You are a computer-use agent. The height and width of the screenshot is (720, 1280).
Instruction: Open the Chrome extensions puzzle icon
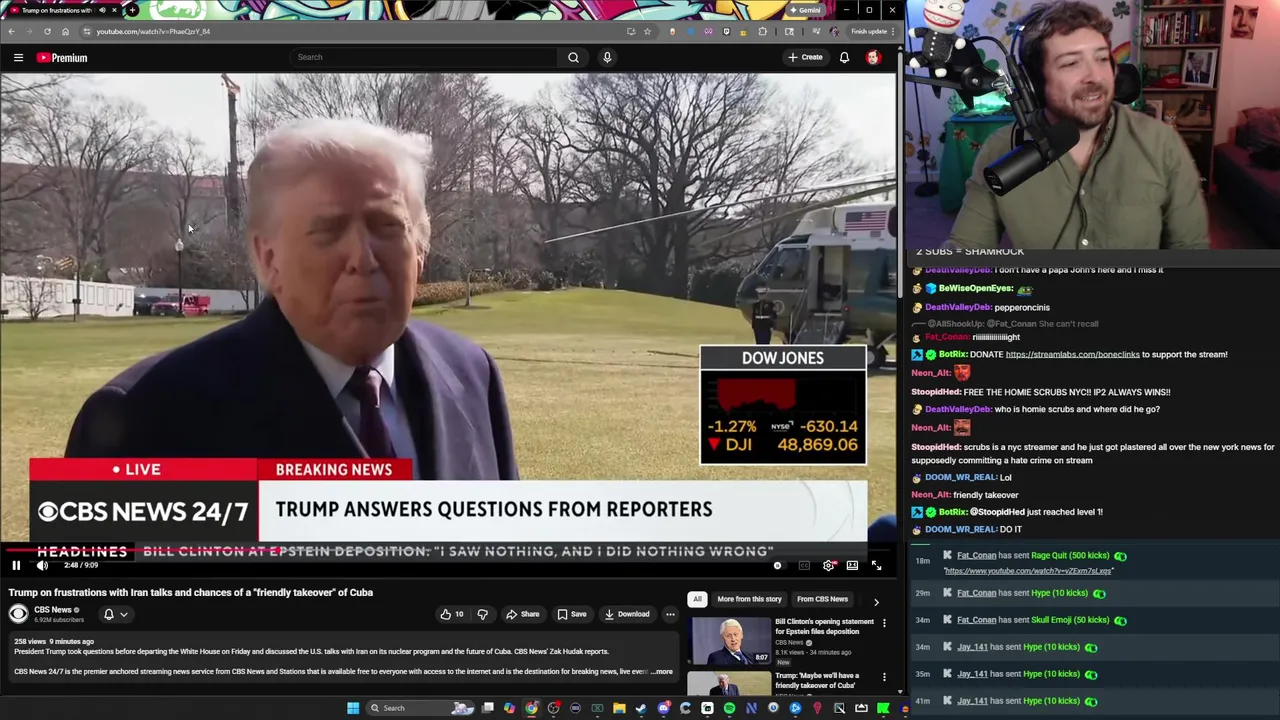tap(762, 31)
